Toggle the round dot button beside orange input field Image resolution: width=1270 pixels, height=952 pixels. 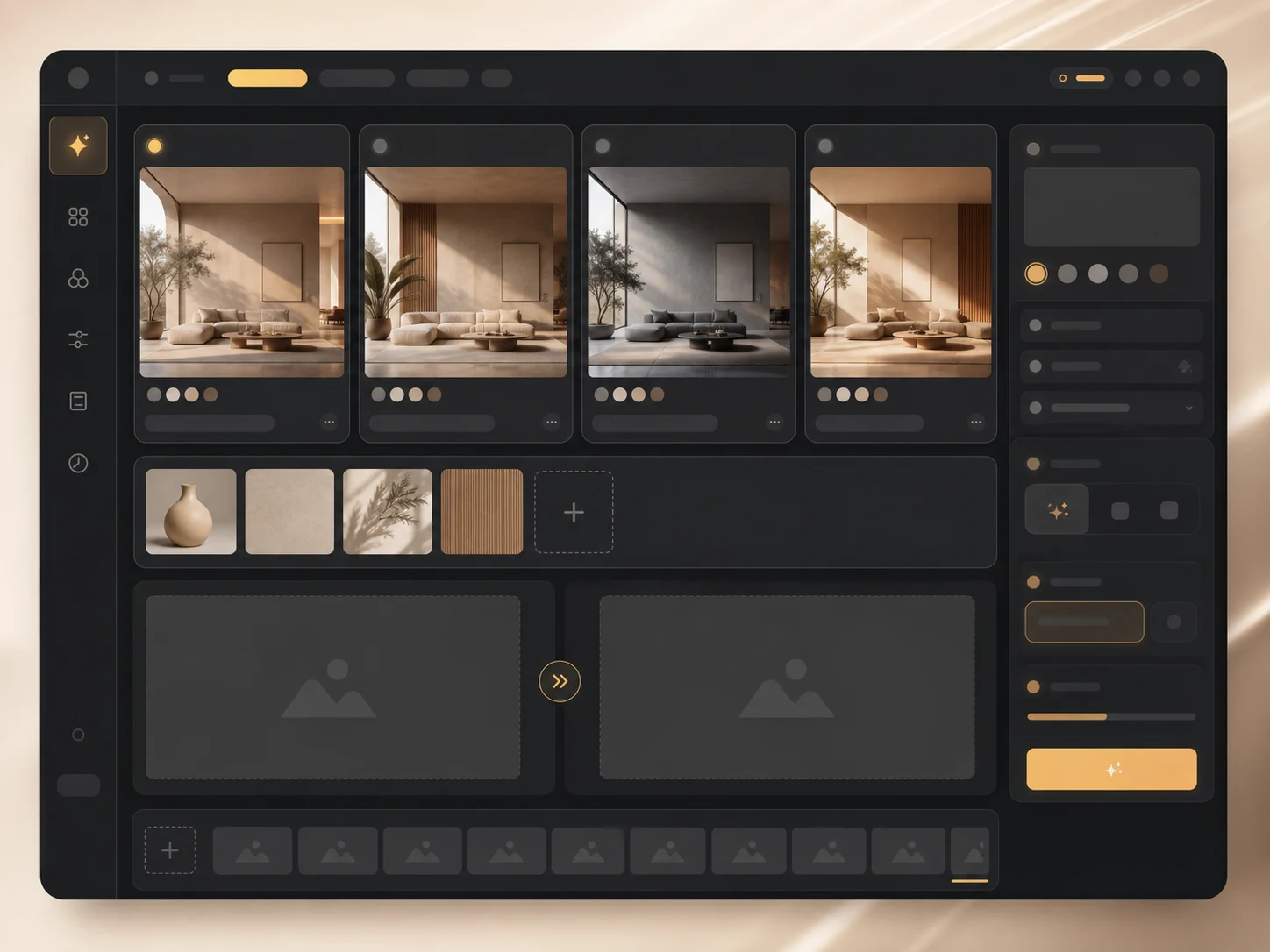[x=1174, y=622]
